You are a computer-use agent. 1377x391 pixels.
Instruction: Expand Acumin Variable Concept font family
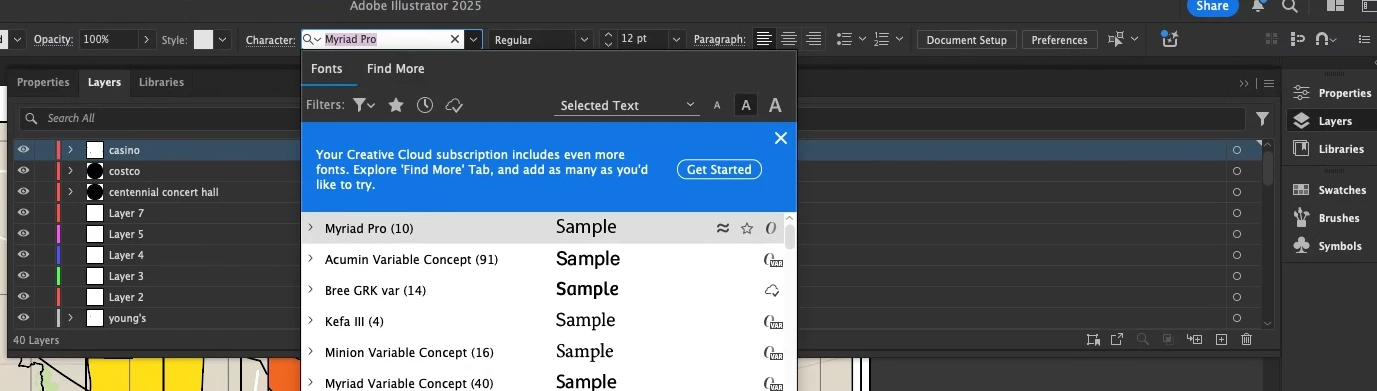[x=311, y=259]
